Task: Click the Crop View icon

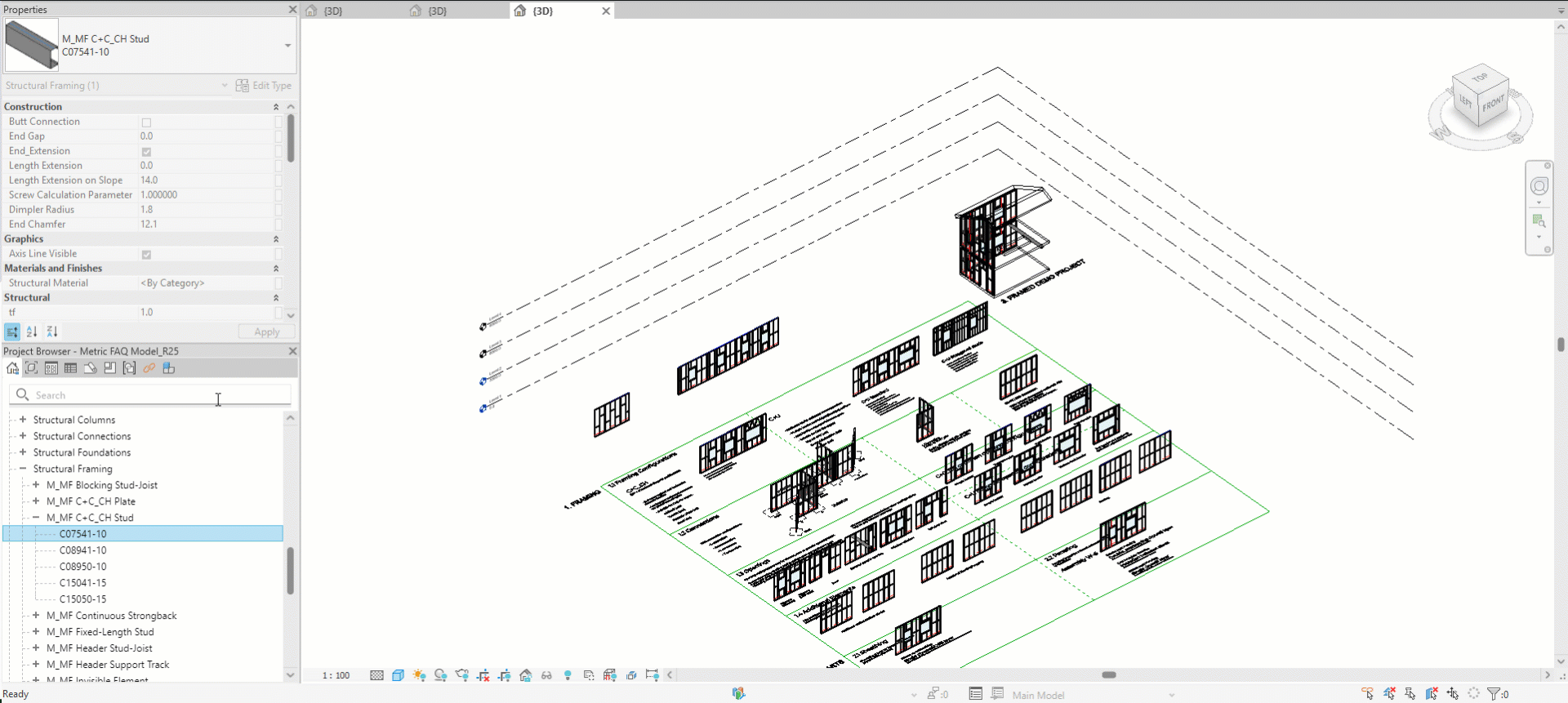Action: [x=483, y=675]
